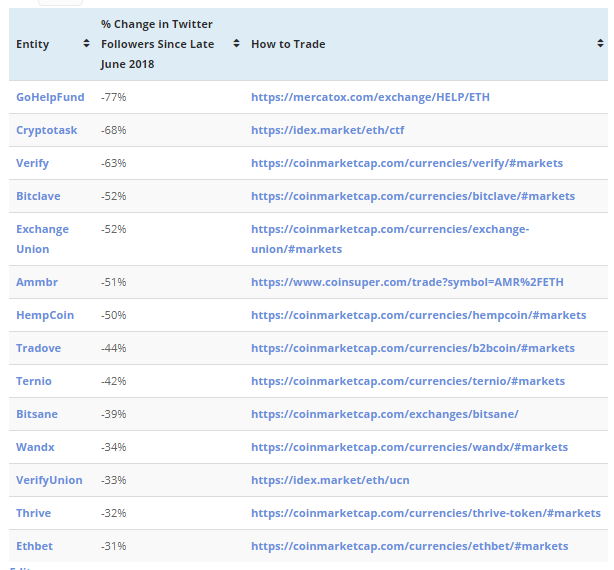Select the -52% cell for Bitclave
This screenshot has width=614, height=570.
click(x=114, y=196)
